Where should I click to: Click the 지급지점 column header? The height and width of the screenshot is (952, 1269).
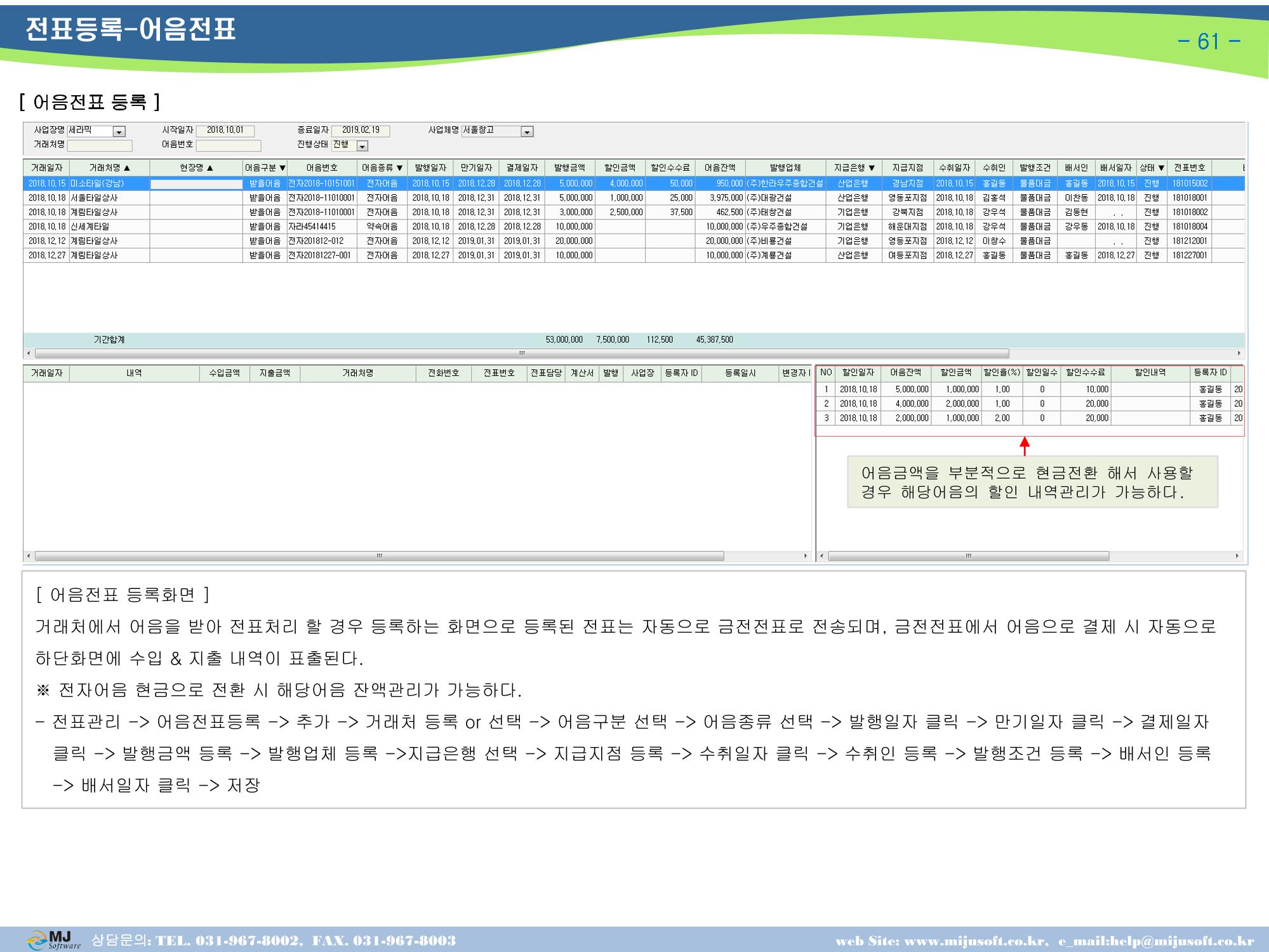coord(908,168)
